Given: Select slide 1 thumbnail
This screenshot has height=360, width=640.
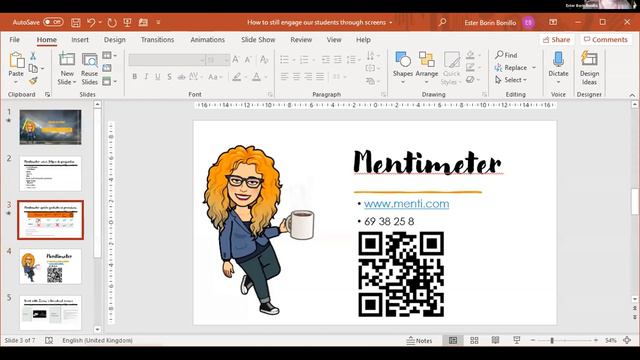Looking at the screenshot, I should tap(50, 127).
